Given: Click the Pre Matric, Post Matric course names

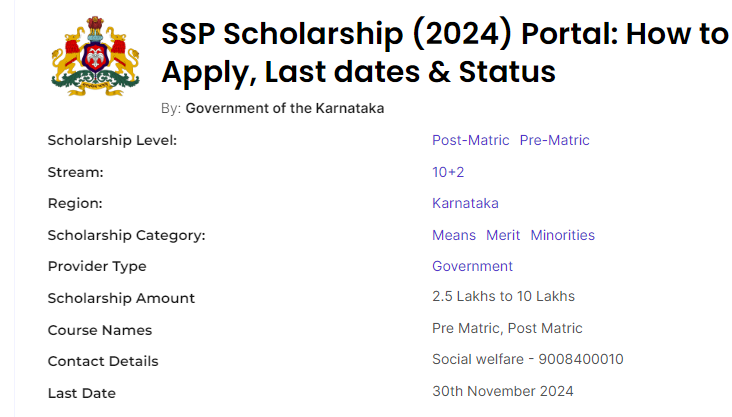Looking at the screenshot, I should pyautogui.click(x=507, y=328).
